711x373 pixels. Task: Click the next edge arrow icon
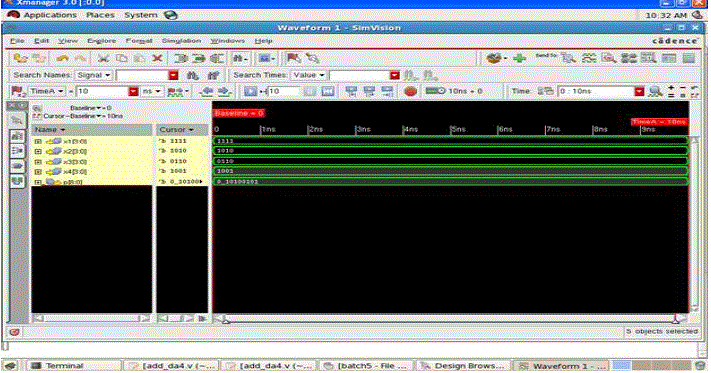click(x=224, y=92)
